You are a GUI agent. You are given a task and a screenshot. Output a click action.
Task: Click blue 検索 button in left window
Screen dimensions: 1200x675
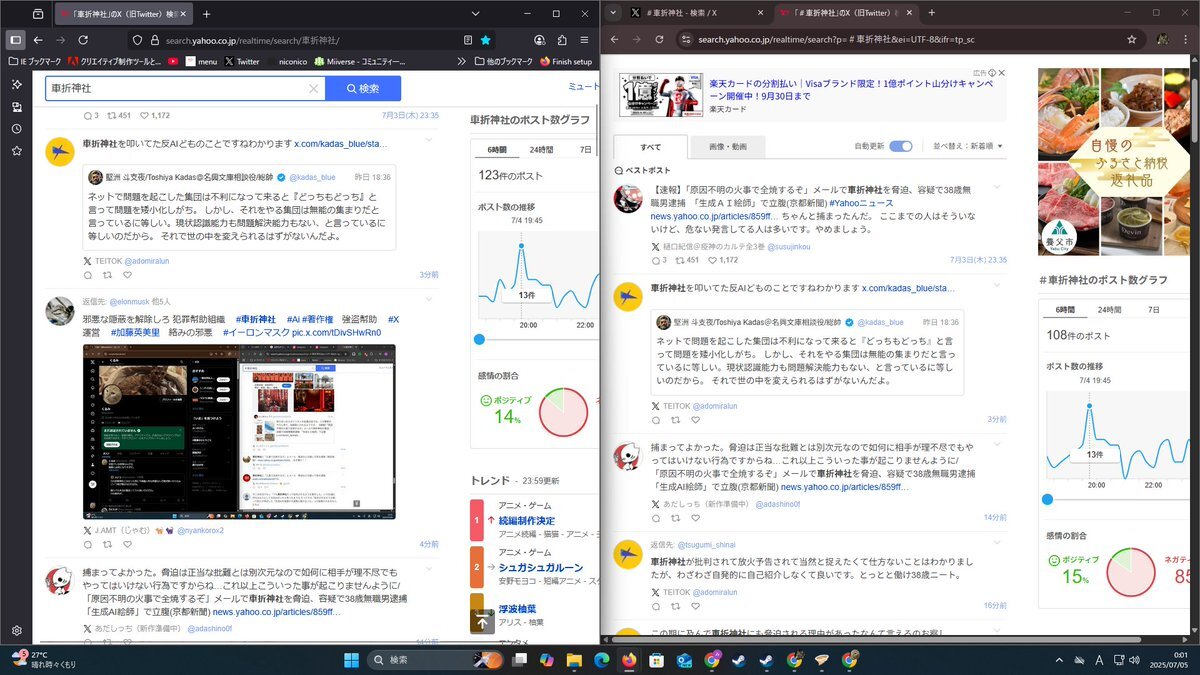click(x=363, y=88)
